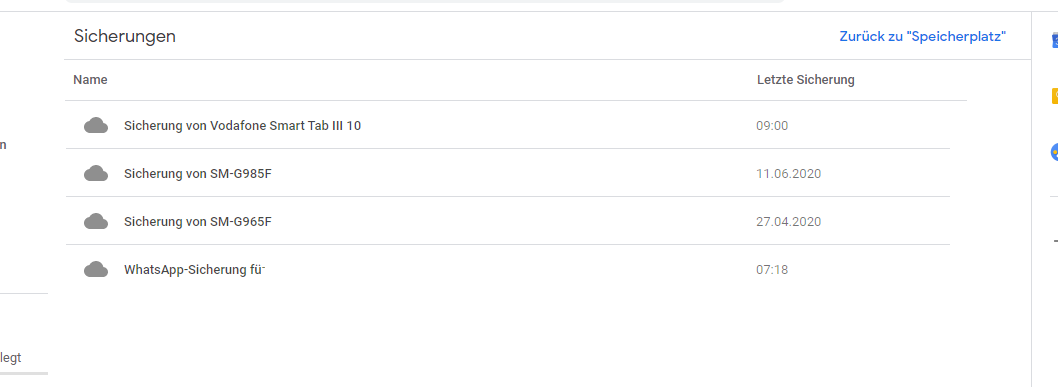Click the 07:18 WhatsApp backup time
This screenshot has width=1058, height=387.
(x=772, y=270)
